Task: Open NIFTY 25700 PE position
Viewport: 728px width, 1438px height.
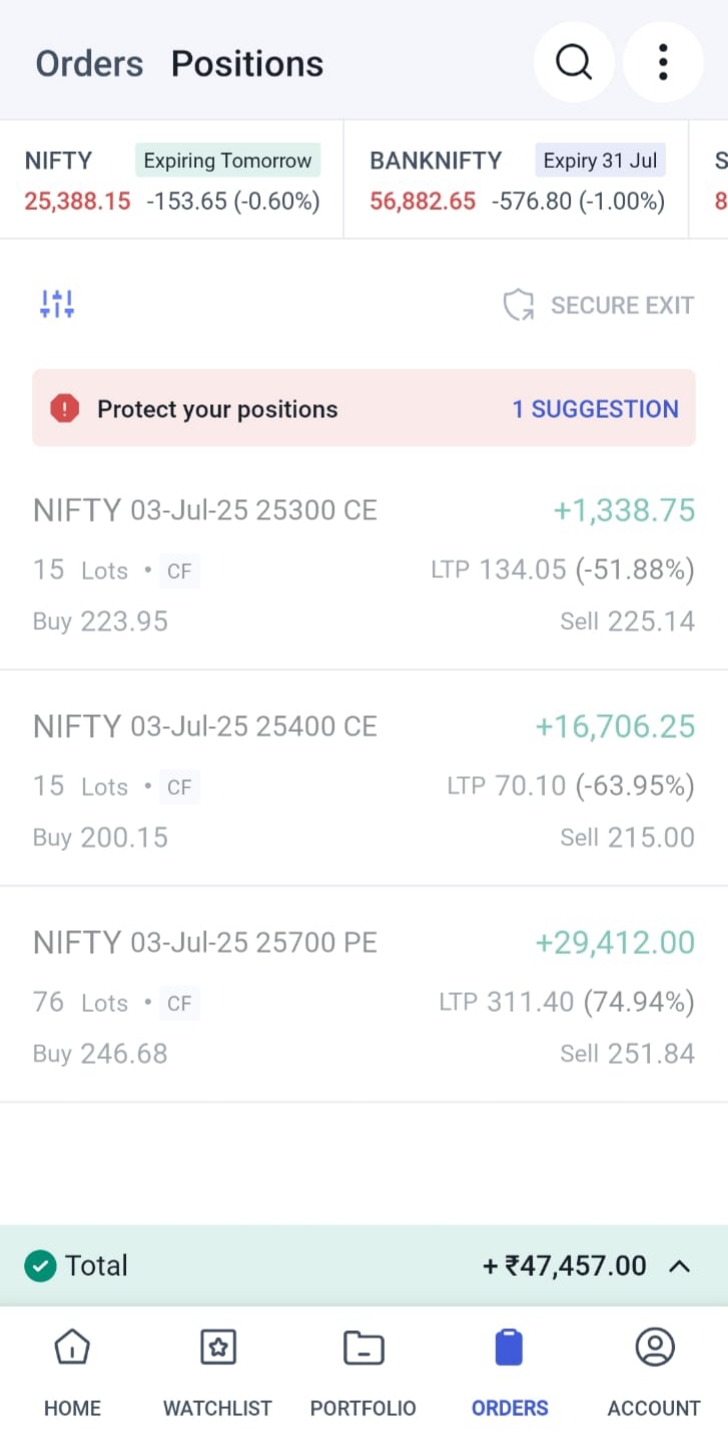Action: pyautogui.click(x=364, y=997)
